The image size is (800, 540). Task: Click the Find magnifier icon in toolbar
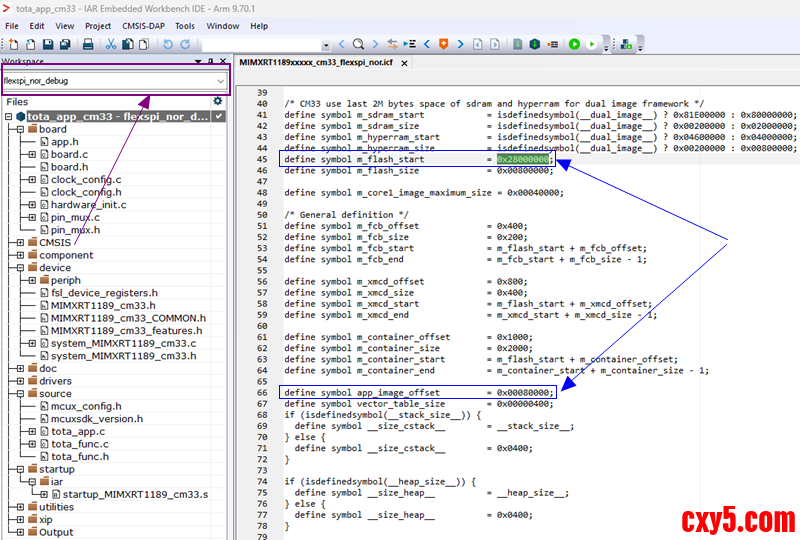pos(358,44)
